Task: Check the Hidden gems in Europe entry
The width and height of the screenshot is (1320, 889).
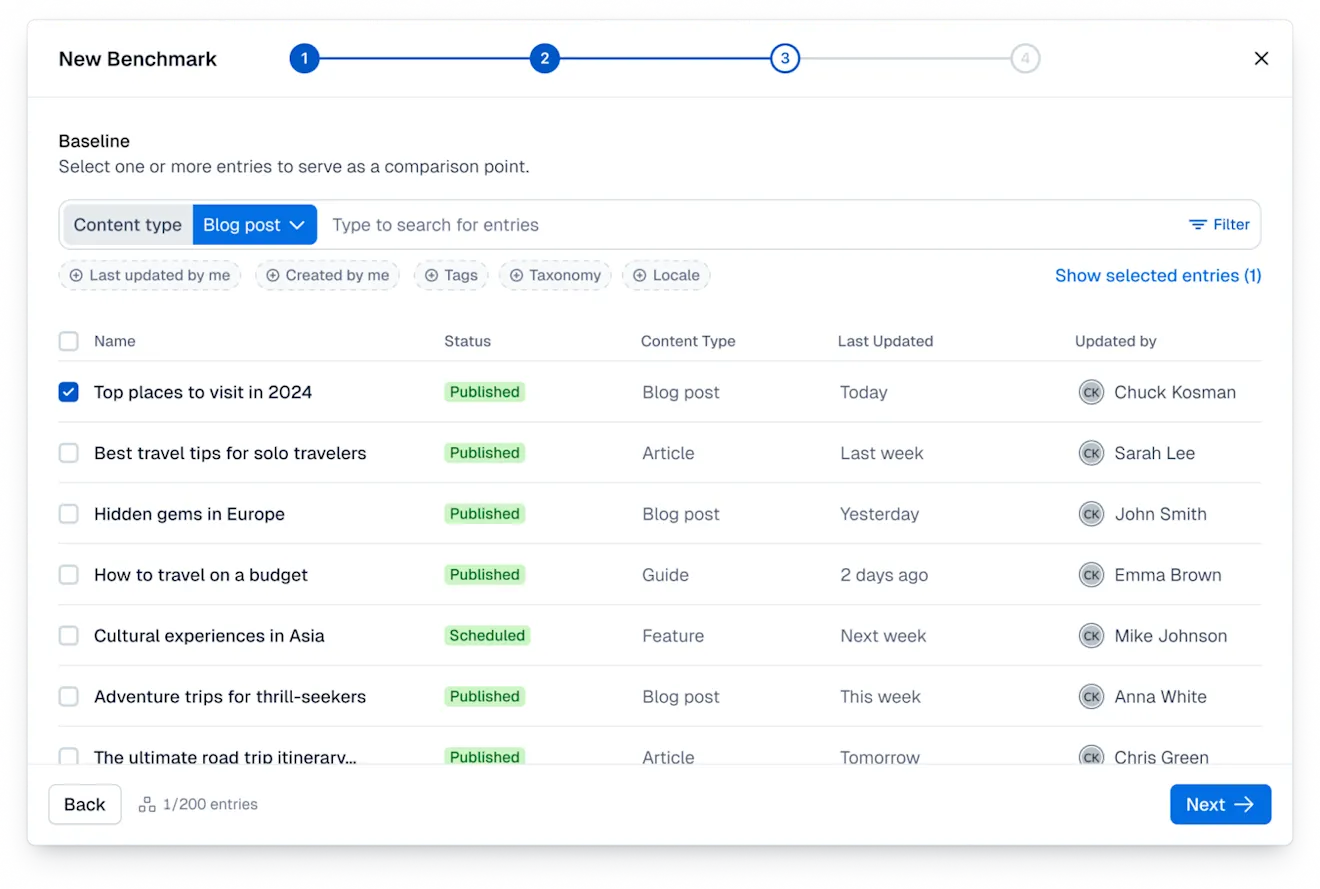Action: point(68,514)
